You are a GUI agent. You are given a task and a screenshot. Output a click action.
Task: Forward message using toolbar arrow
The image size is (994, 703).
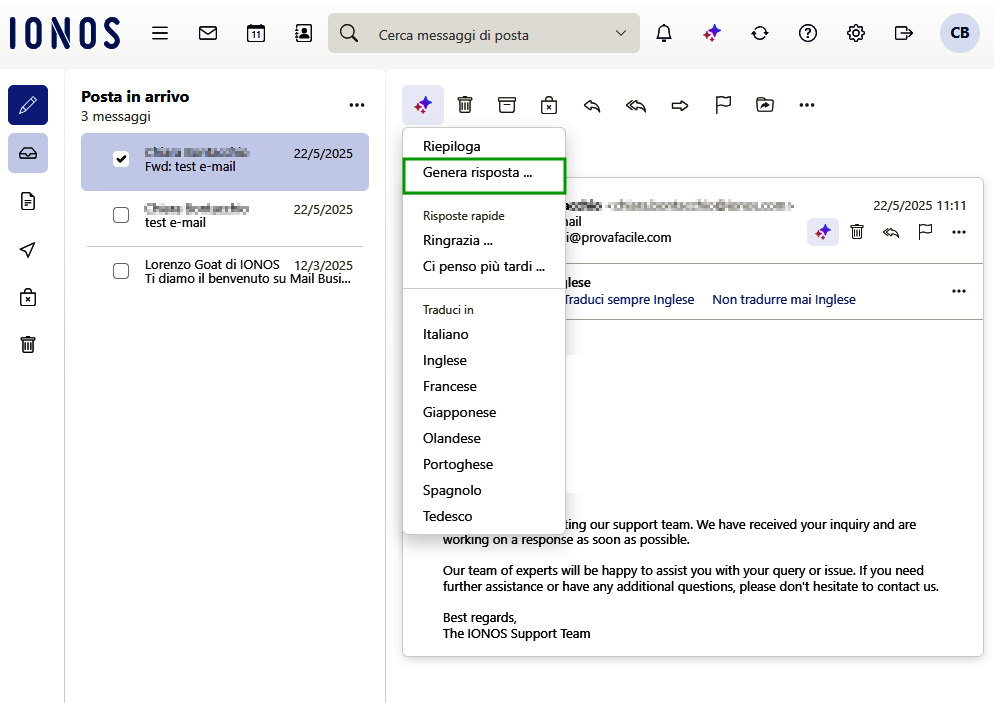pos(680,105)
